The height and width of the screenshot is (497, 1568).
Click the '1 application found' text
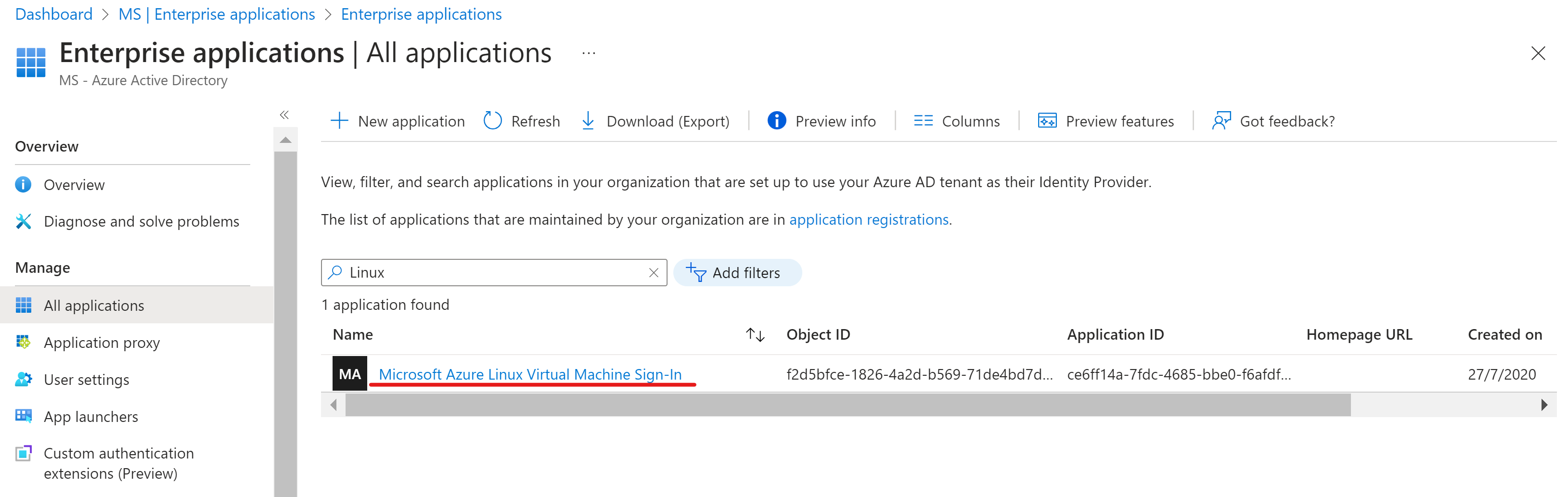386,305
